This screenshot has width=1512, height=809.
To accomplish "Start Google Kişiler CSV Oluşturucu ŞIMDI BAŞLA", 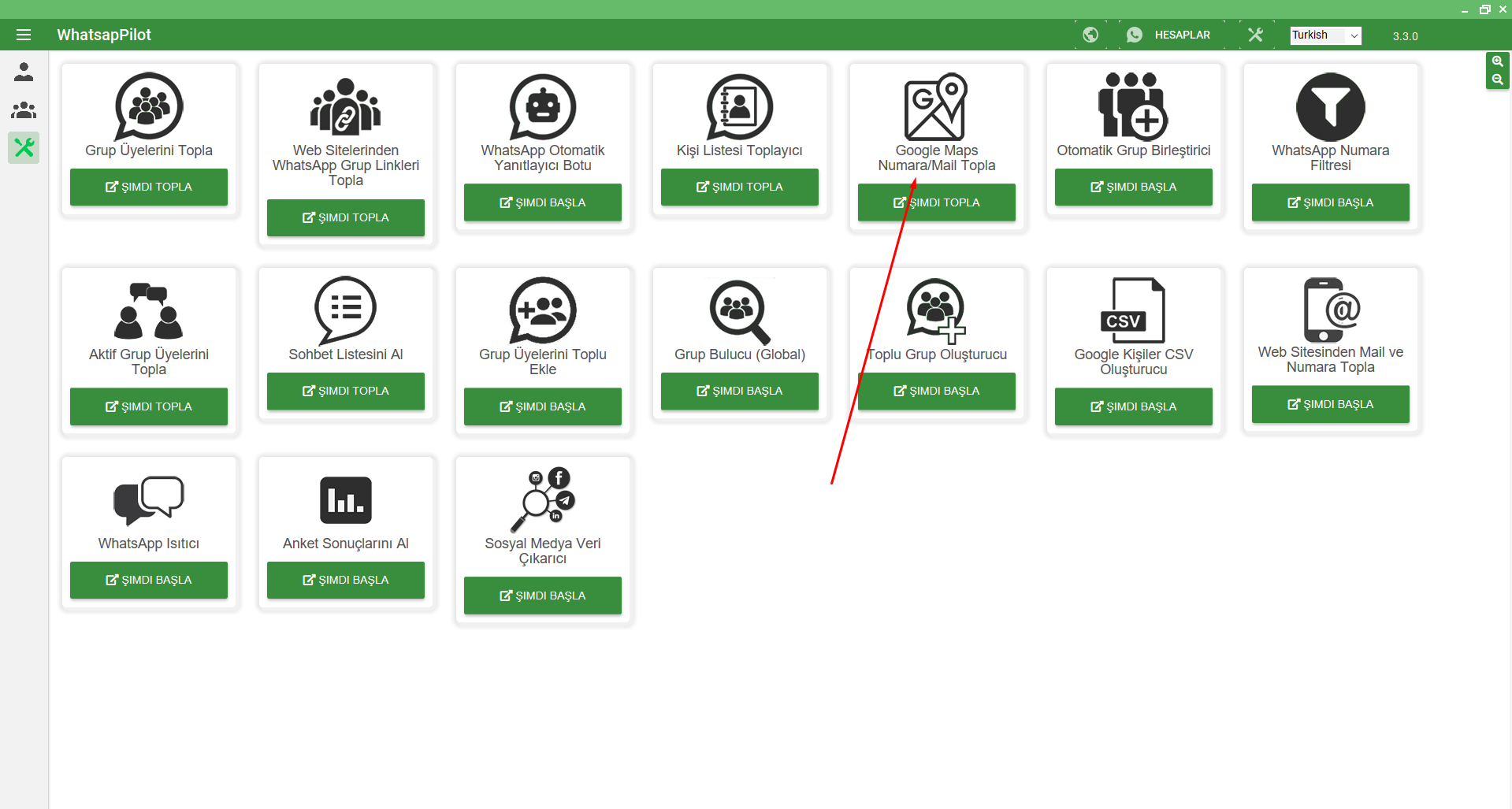I will pyautogui.click(x=1134, y=406).
